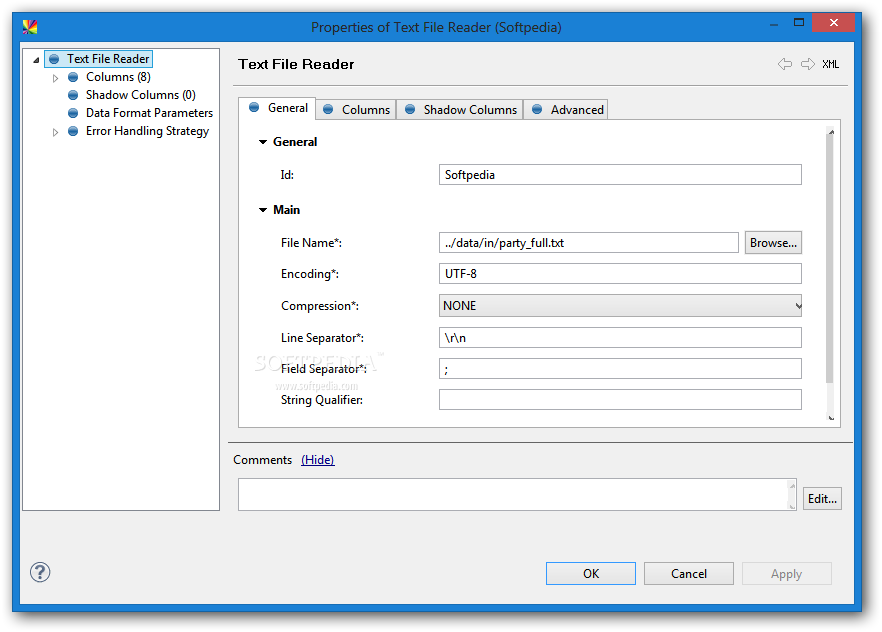Viewport: 882px width, 632px height.
Task: Click the comments box scroll up arrow
Action: point(793,486)
